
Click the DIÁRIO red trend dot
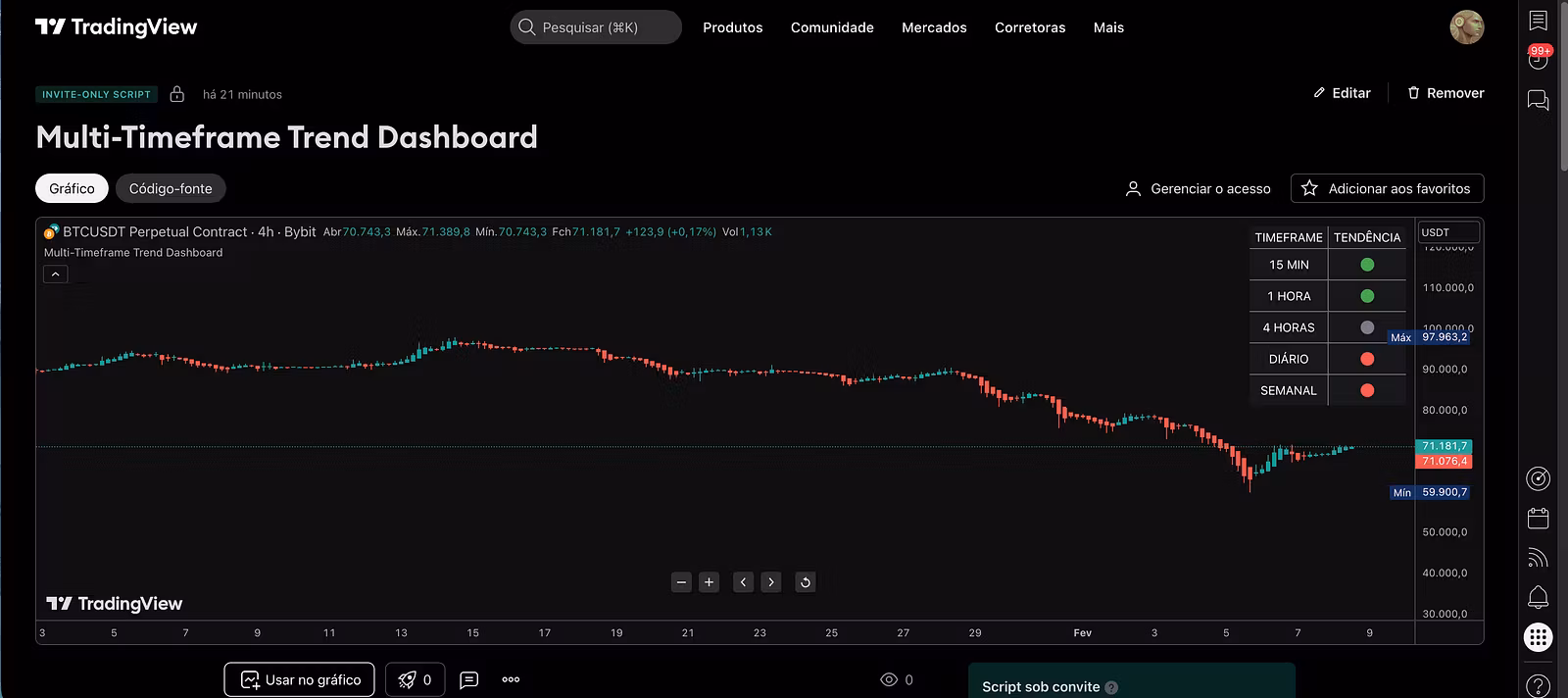tap(1367, 359)
